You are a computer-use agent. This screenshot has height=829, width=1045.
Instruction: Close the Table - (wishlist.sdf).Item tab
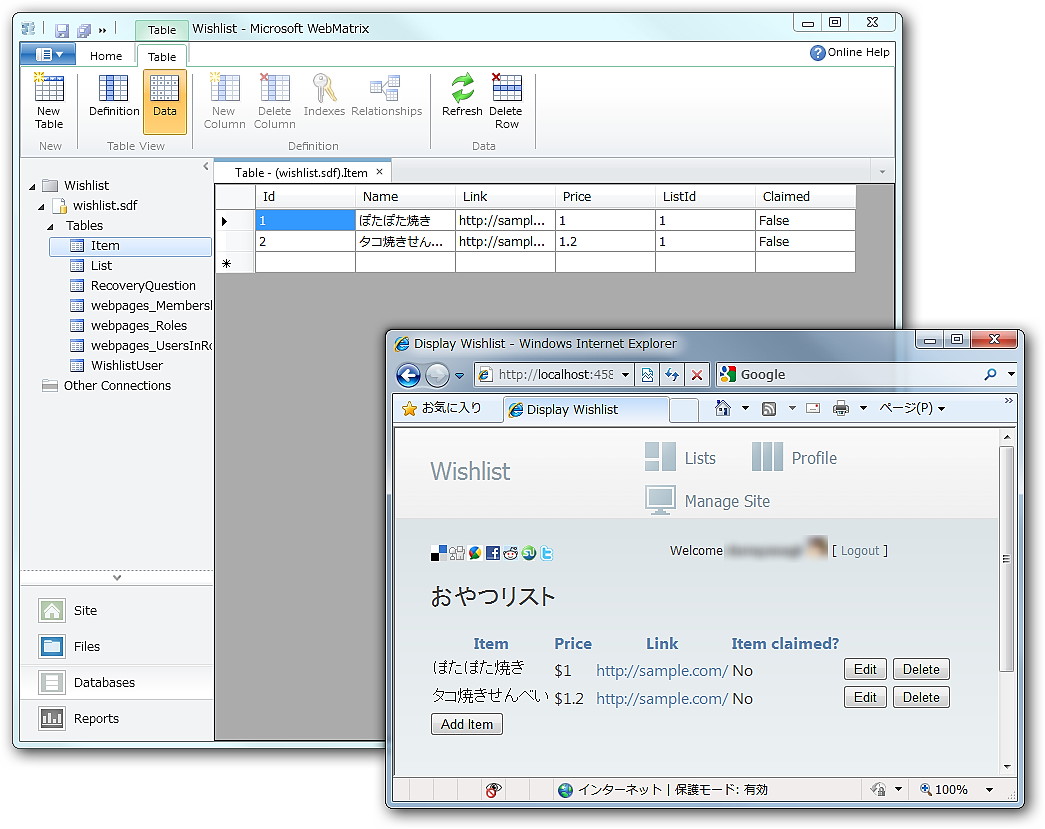coord(379,172)
